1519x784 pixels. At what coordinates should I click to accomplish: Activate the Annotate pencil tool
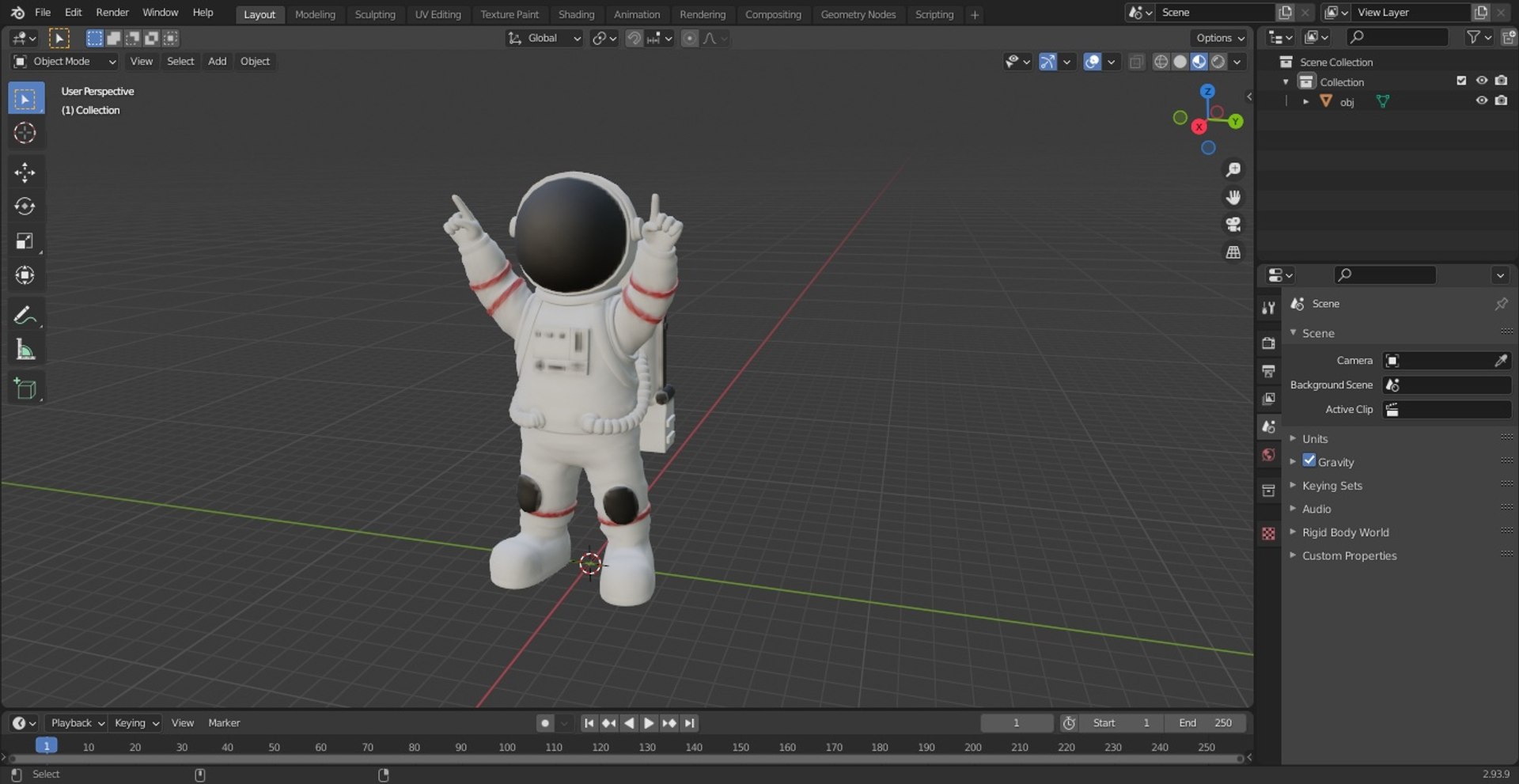(x=25, y=316)
